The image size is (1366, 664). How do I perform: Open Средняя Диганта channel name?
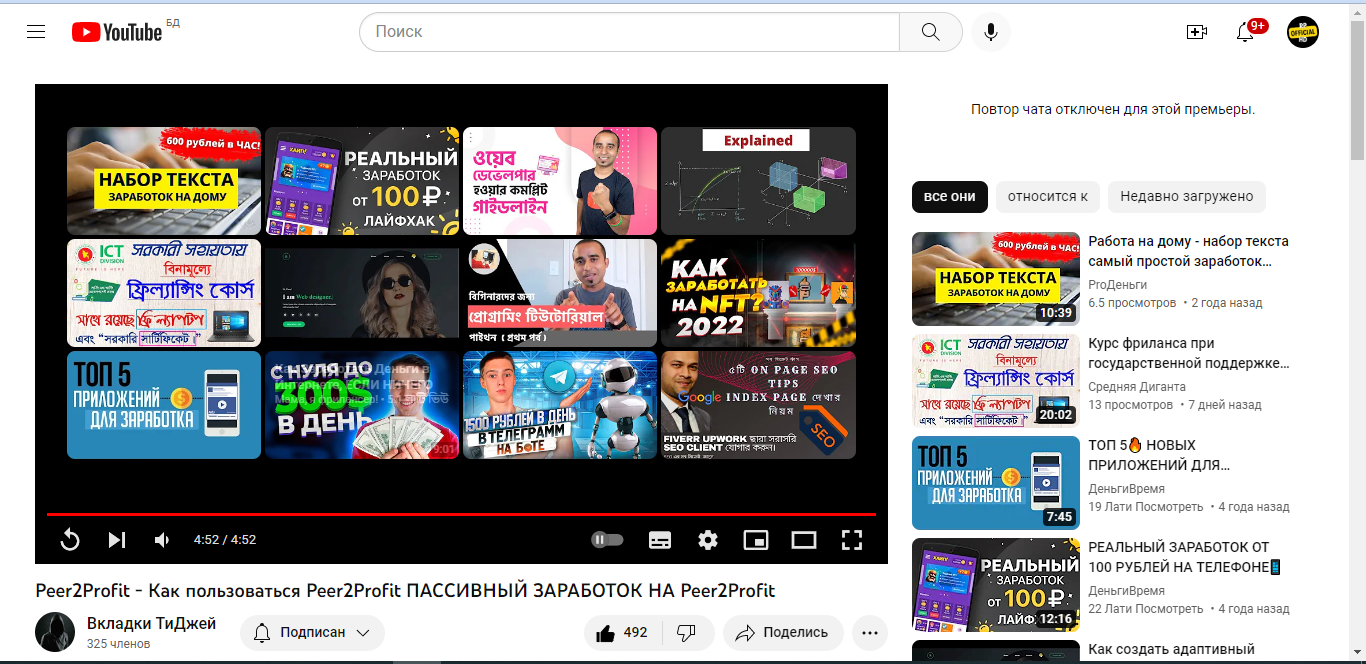[1137, 387]
